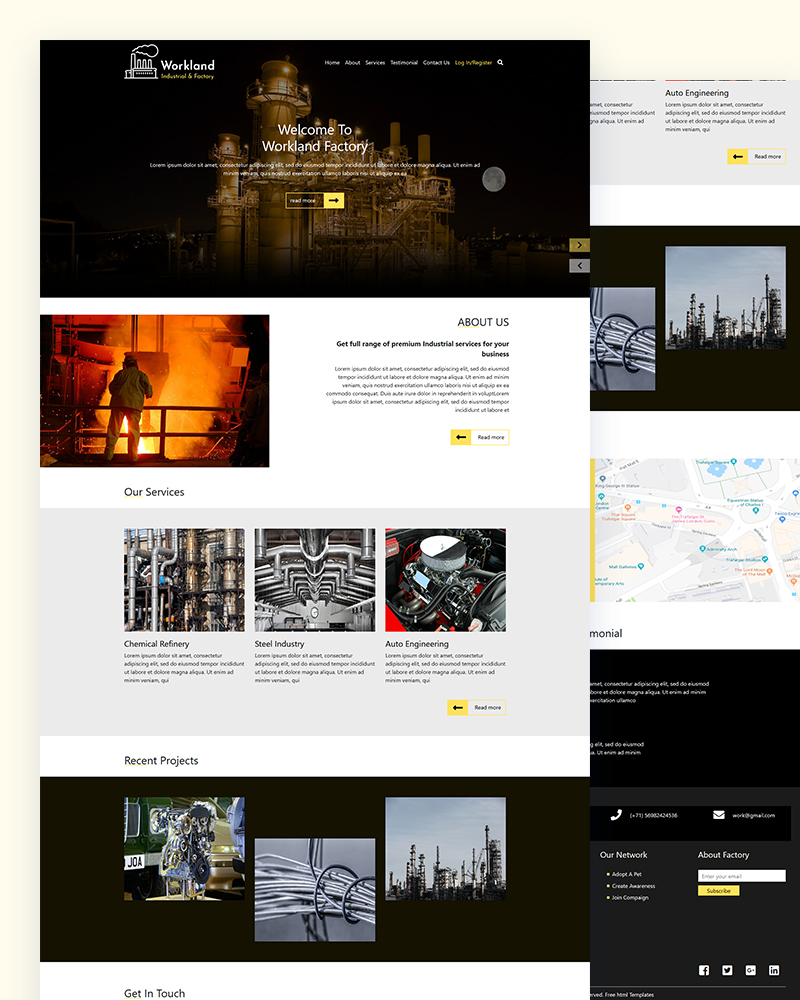This screenshot has height=1000, width=800.
Task: Click the envelope email icon in the footer
Action: pos(719,814)
